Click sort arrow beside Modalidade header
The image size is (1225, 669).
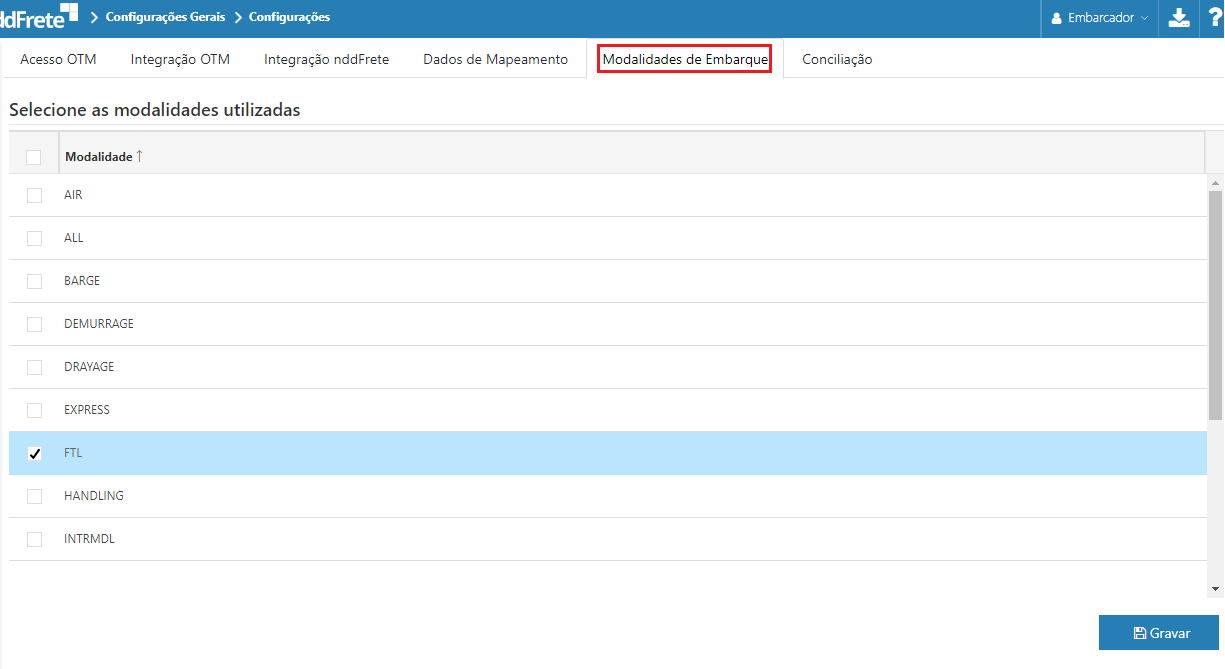[140, 156]
